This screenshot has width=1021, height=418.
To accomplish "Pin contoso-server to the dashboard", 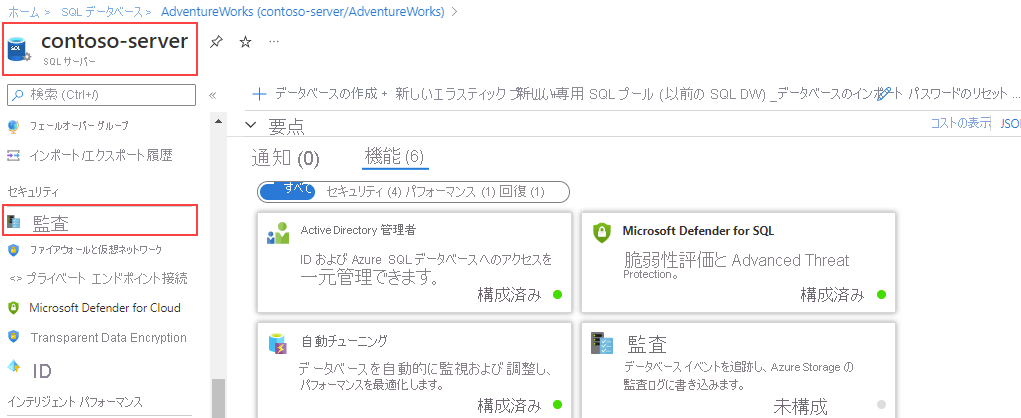I will tap(216, 42).
